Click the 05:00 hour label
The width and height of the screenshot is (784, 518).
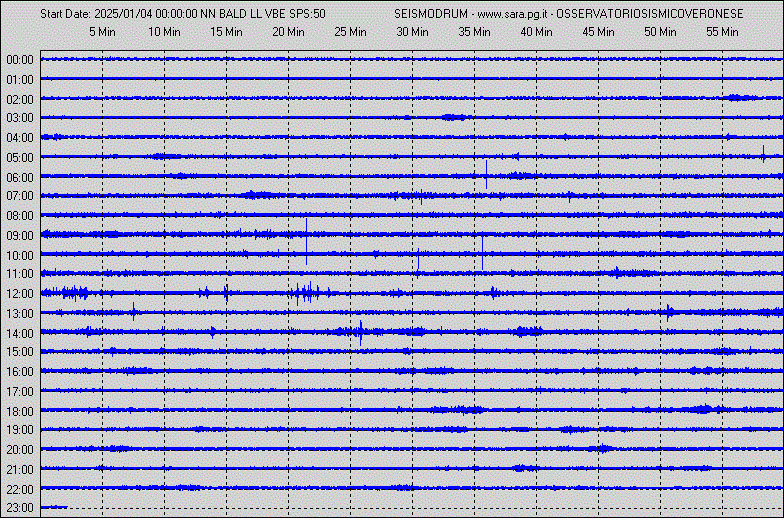pos(20,158)
